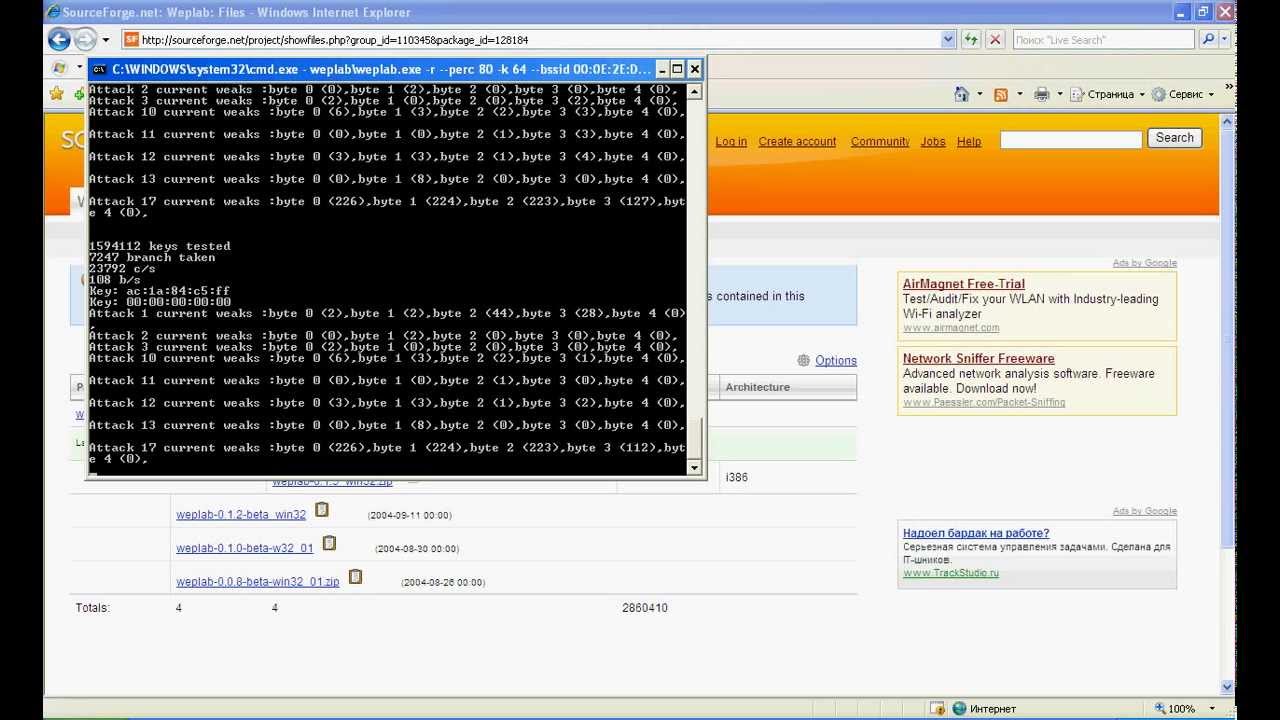Image resolution: width=1280 pixels, height=720 pixels.
Task: Refresh the page in Internet Explorer
Action: [x=970, y=40]
